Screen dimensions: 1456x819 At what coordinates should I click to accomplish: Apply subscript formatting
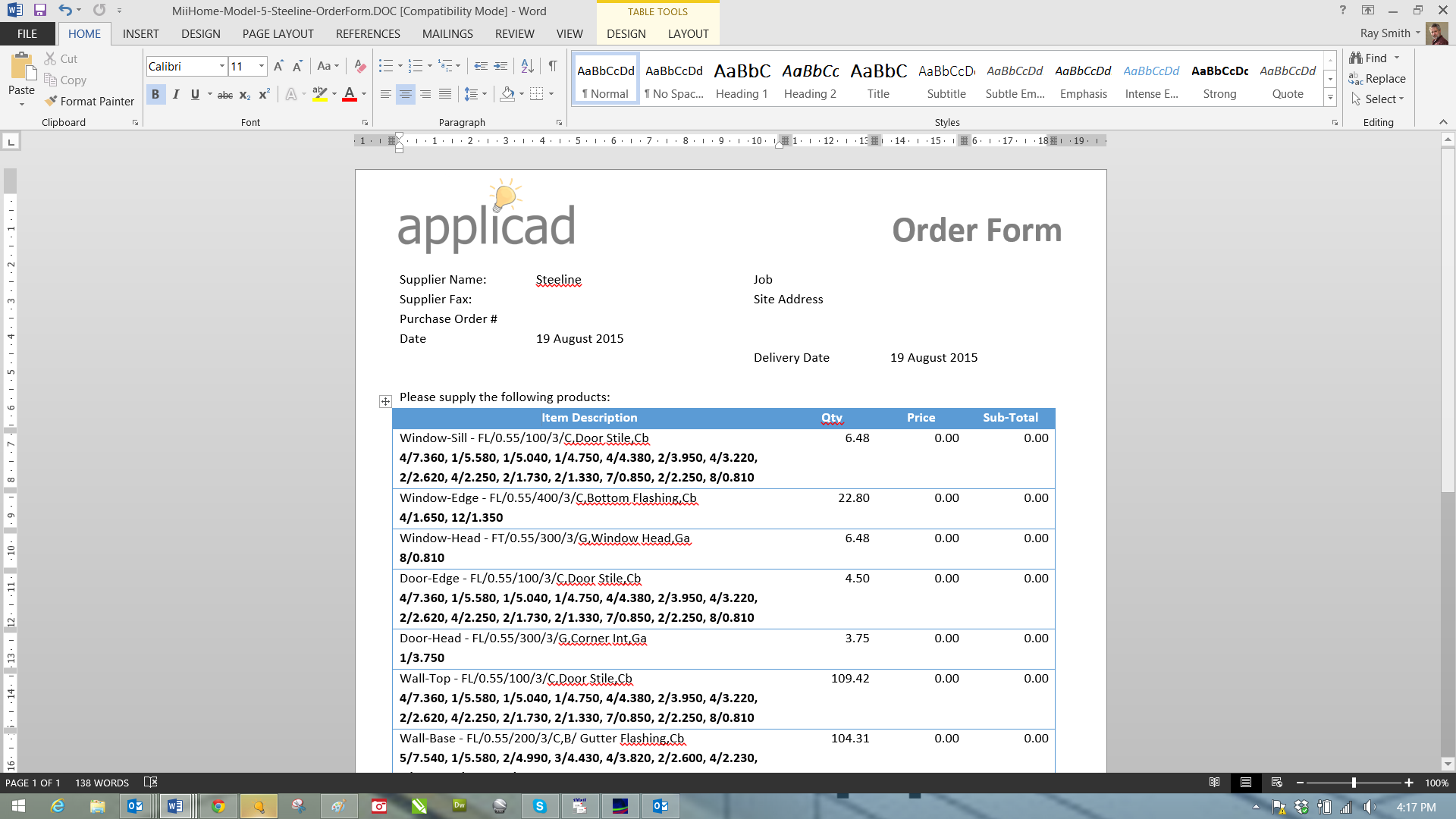[x=244, y=94]
